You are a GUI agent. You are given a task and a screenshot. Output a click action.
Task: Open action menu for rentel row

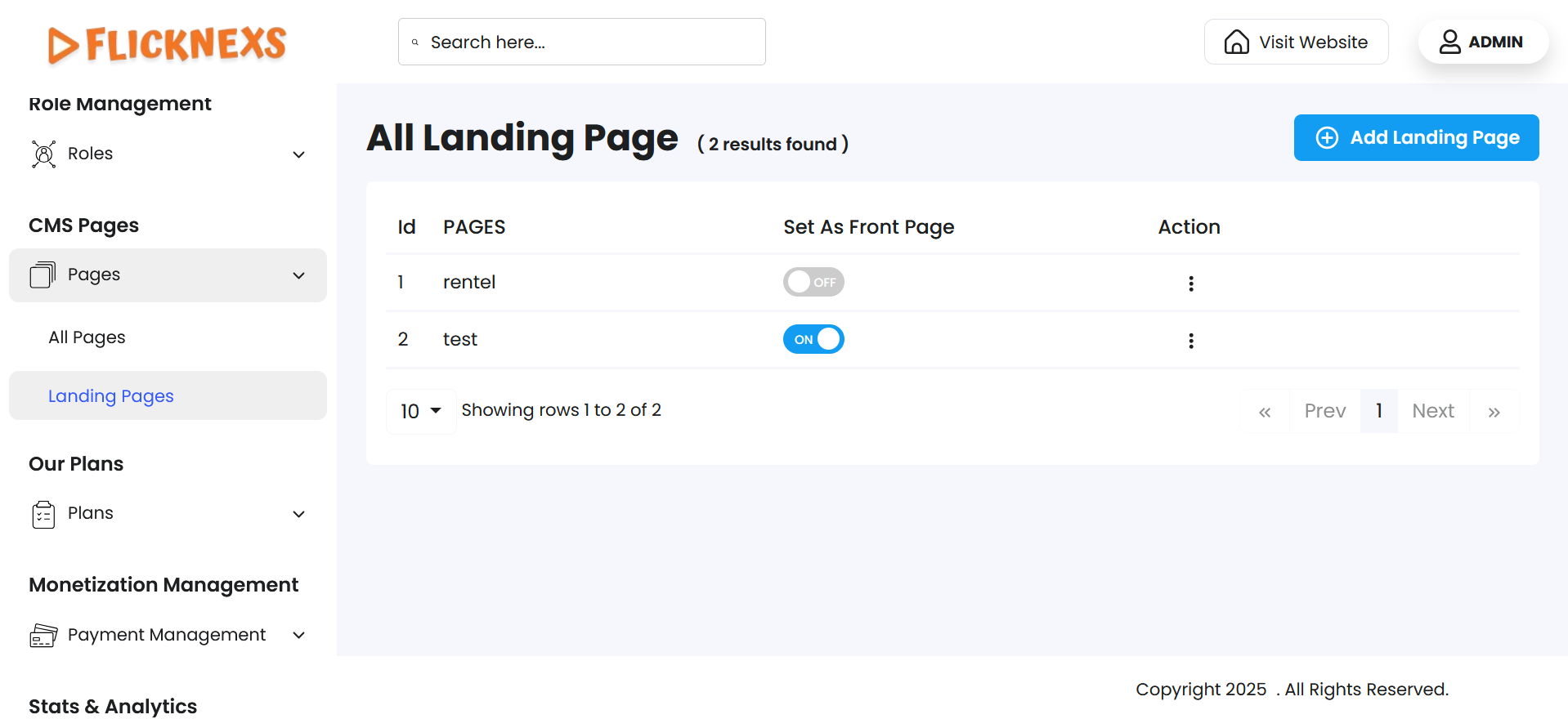[x=1190, y=284]
